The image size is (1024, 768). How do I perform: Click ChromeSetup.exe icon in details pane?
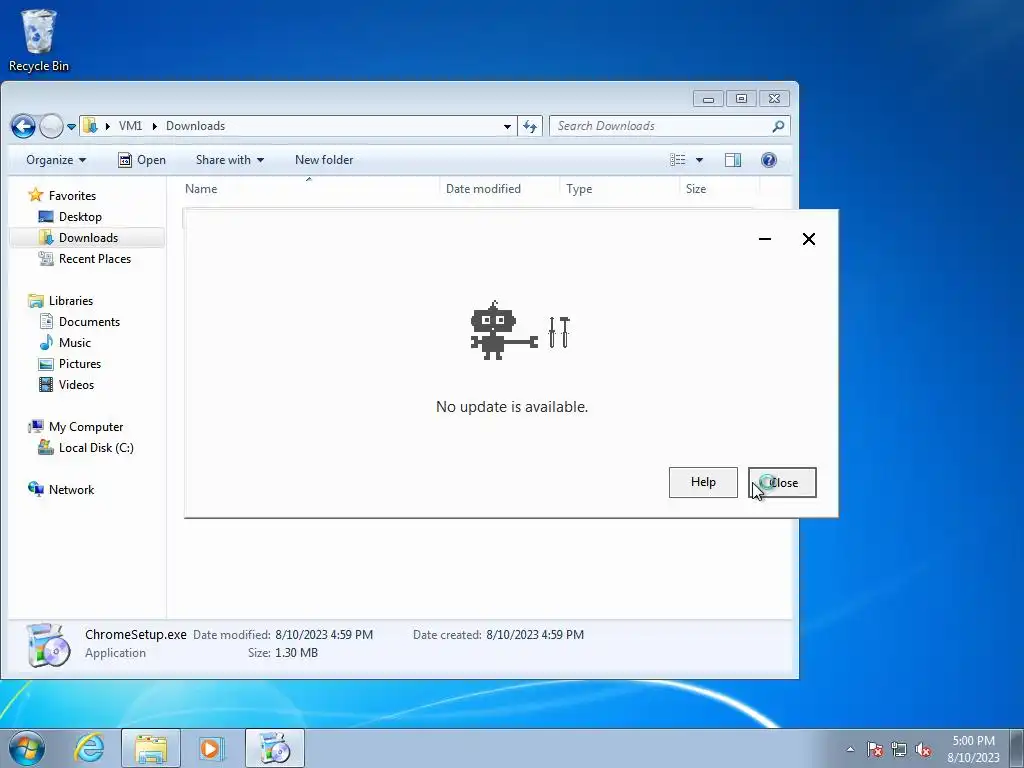pyautogui.click(x=48, y=645)
